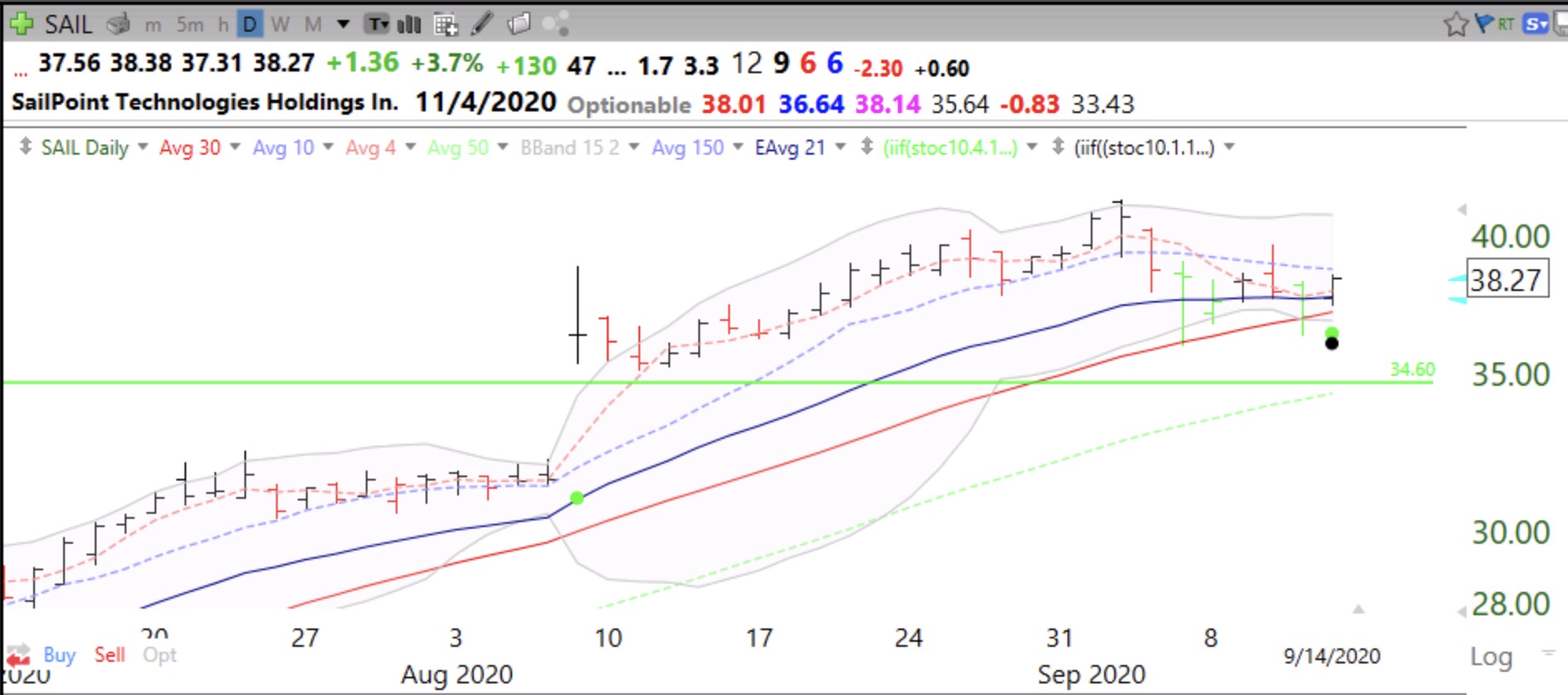
Task: Click the Sep 2020 month label
Action: click(1091, 674)
